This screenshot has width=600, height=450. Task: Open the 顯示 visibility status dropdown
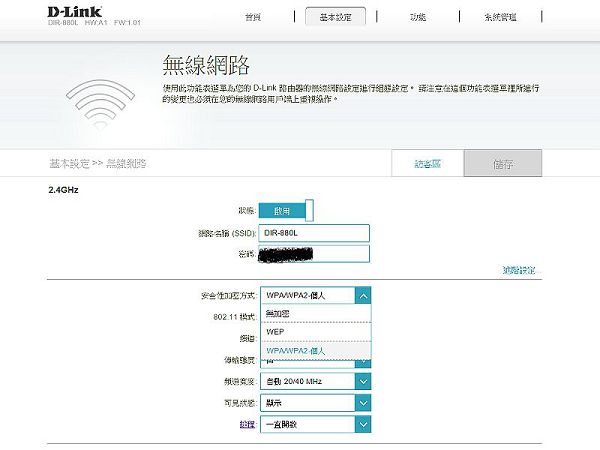pyautogui.click(x=315, y=403)
